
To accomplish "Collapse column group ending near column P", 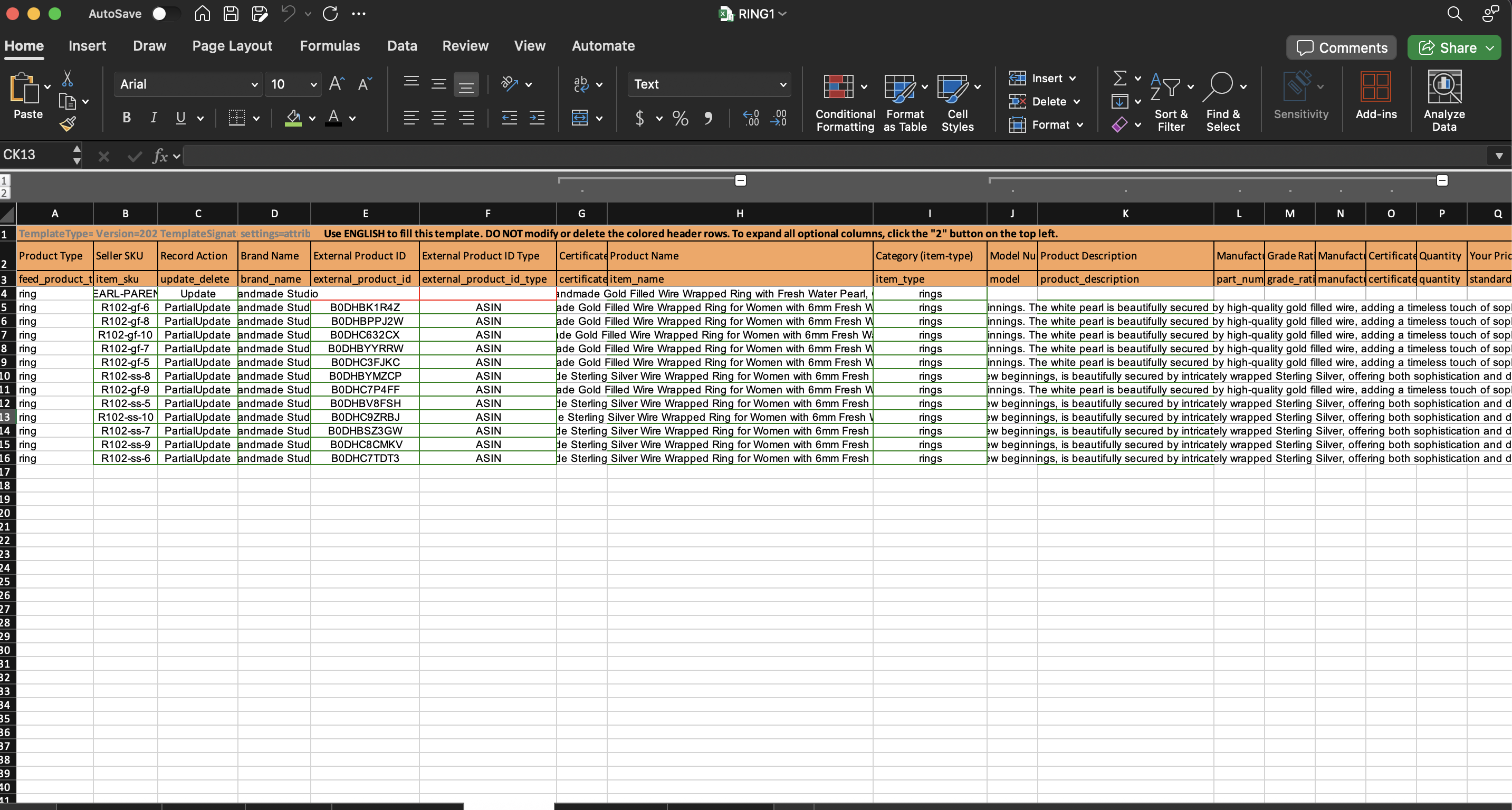I will pyautogui.click(x=1442, y=180).
